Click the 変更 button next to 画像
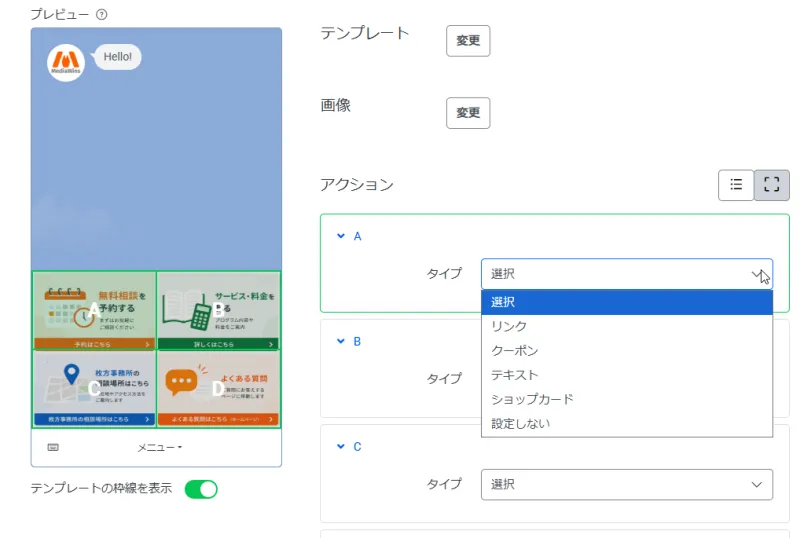The image size is (800, 538). coord(468,113)
